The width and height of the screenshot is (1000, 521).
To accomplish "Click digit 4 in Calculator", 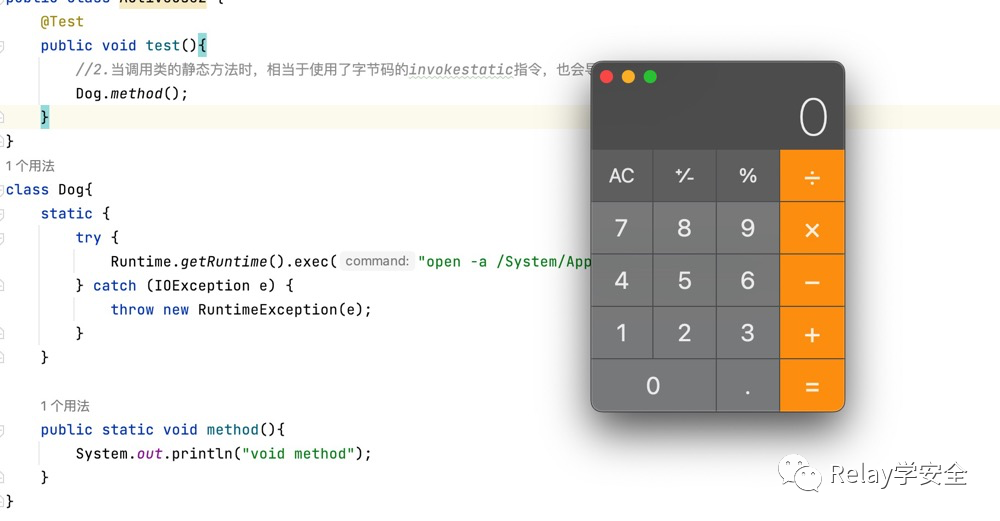I will 622,281.
